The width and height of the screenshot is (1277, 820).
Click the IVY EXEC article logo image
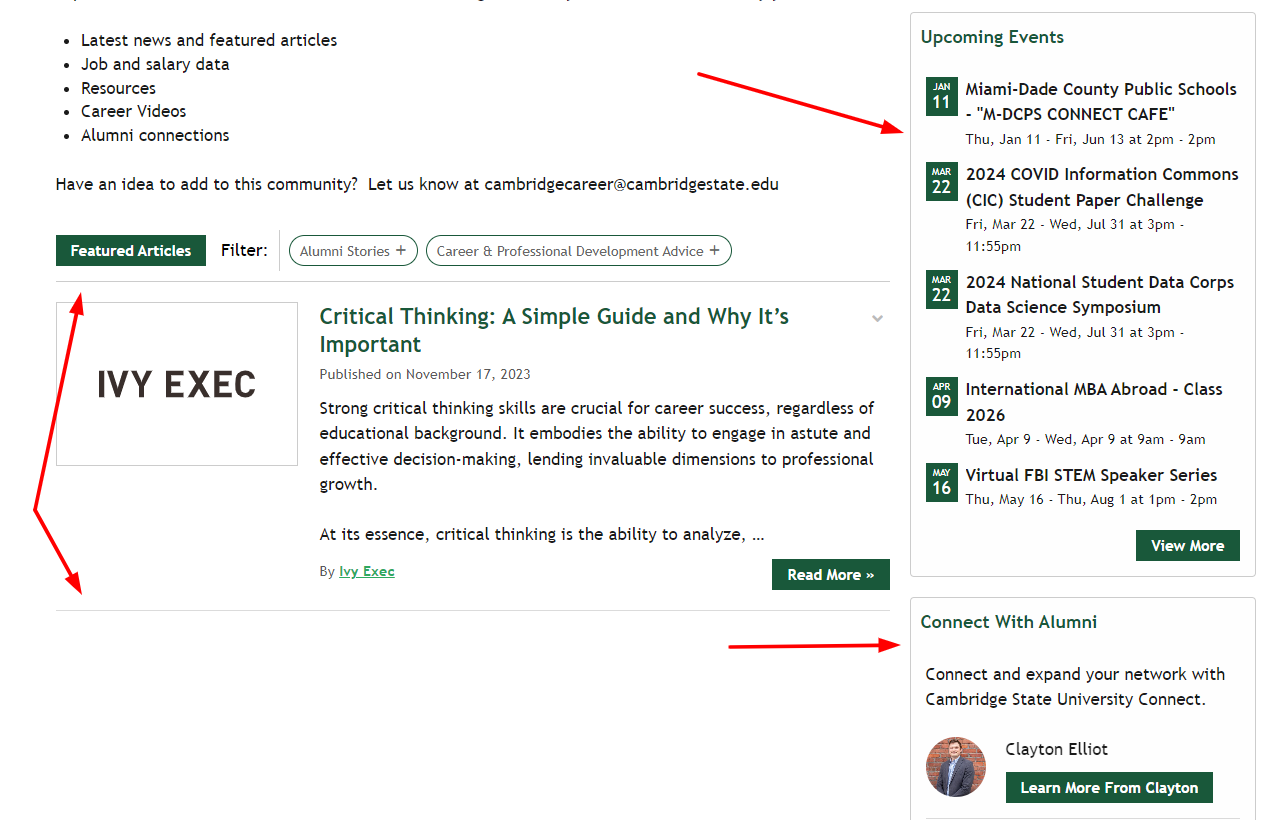[x=177, y=384]
